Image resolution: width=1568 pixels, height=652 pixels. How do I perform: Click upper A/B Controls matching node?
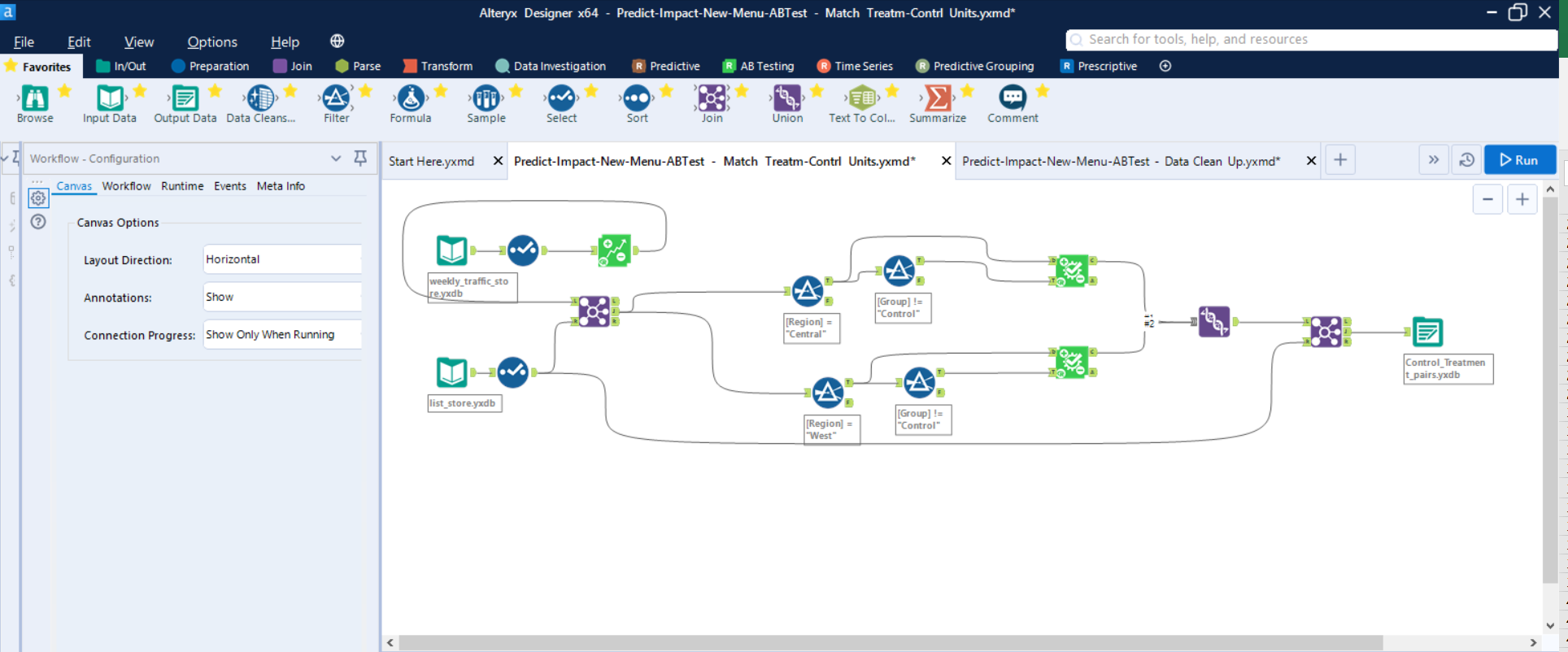[x=1071, y=271]
